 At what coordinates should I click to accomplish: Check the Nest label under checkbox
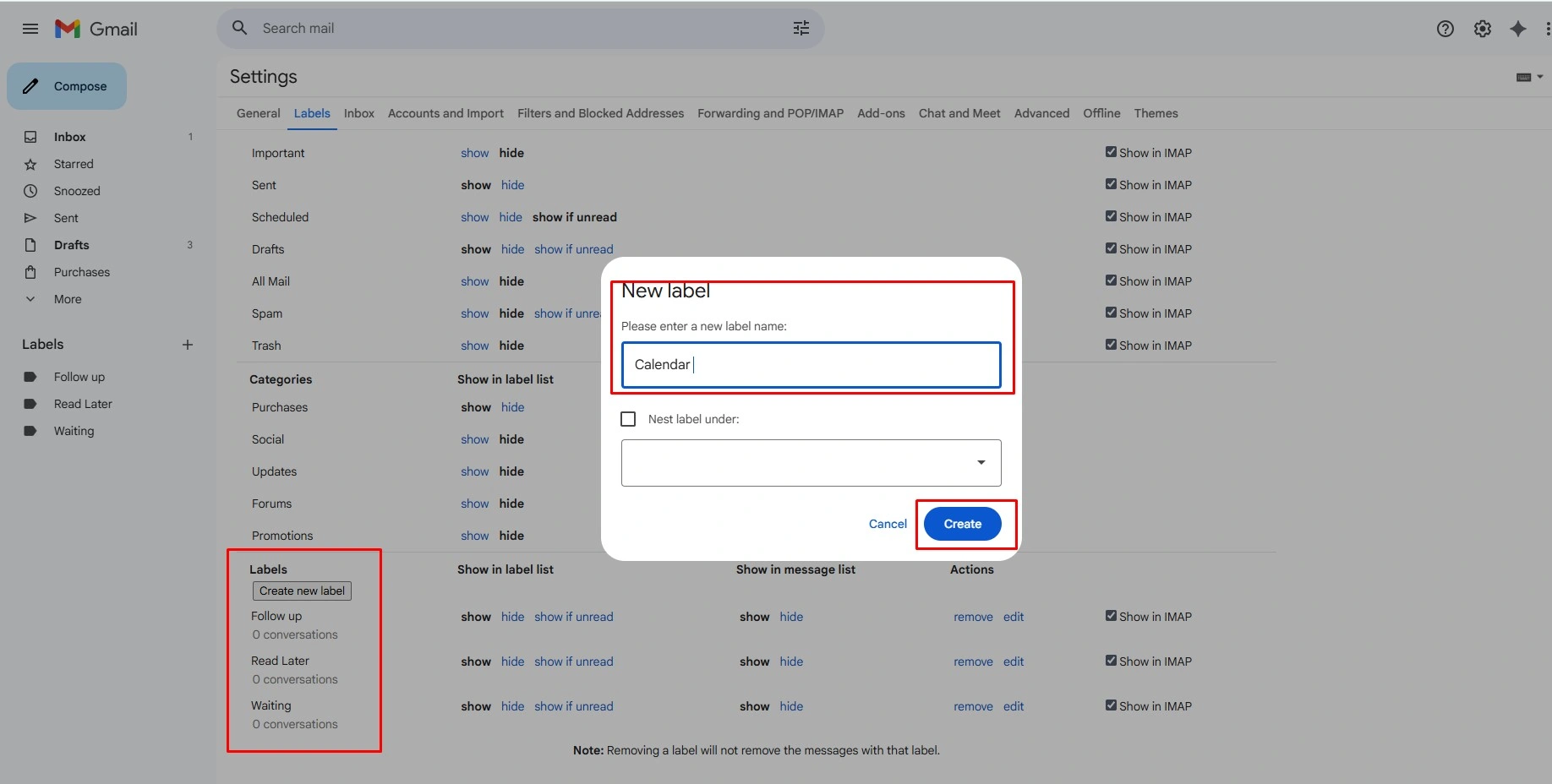(x=628, y=419)
